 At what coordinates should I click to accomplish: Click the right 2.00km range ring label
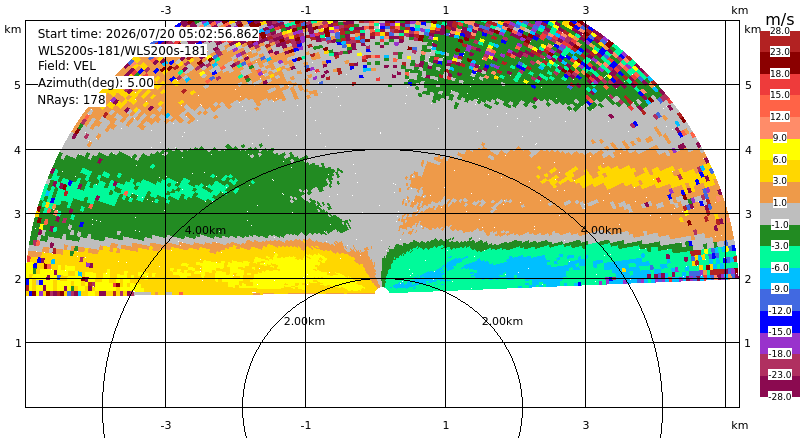(x=503, y=321)
